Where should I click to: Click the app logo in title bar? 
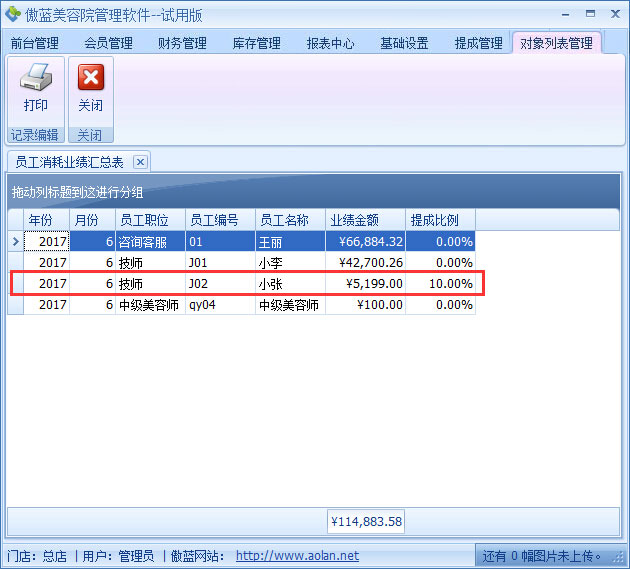[13, 14]
